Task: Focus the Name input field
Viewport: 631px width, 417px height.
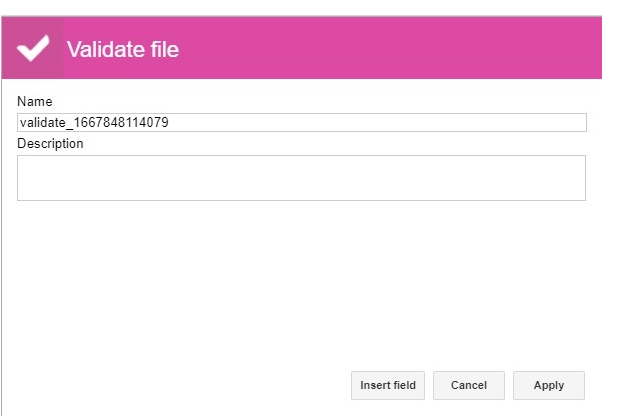Action: (301, 122)
